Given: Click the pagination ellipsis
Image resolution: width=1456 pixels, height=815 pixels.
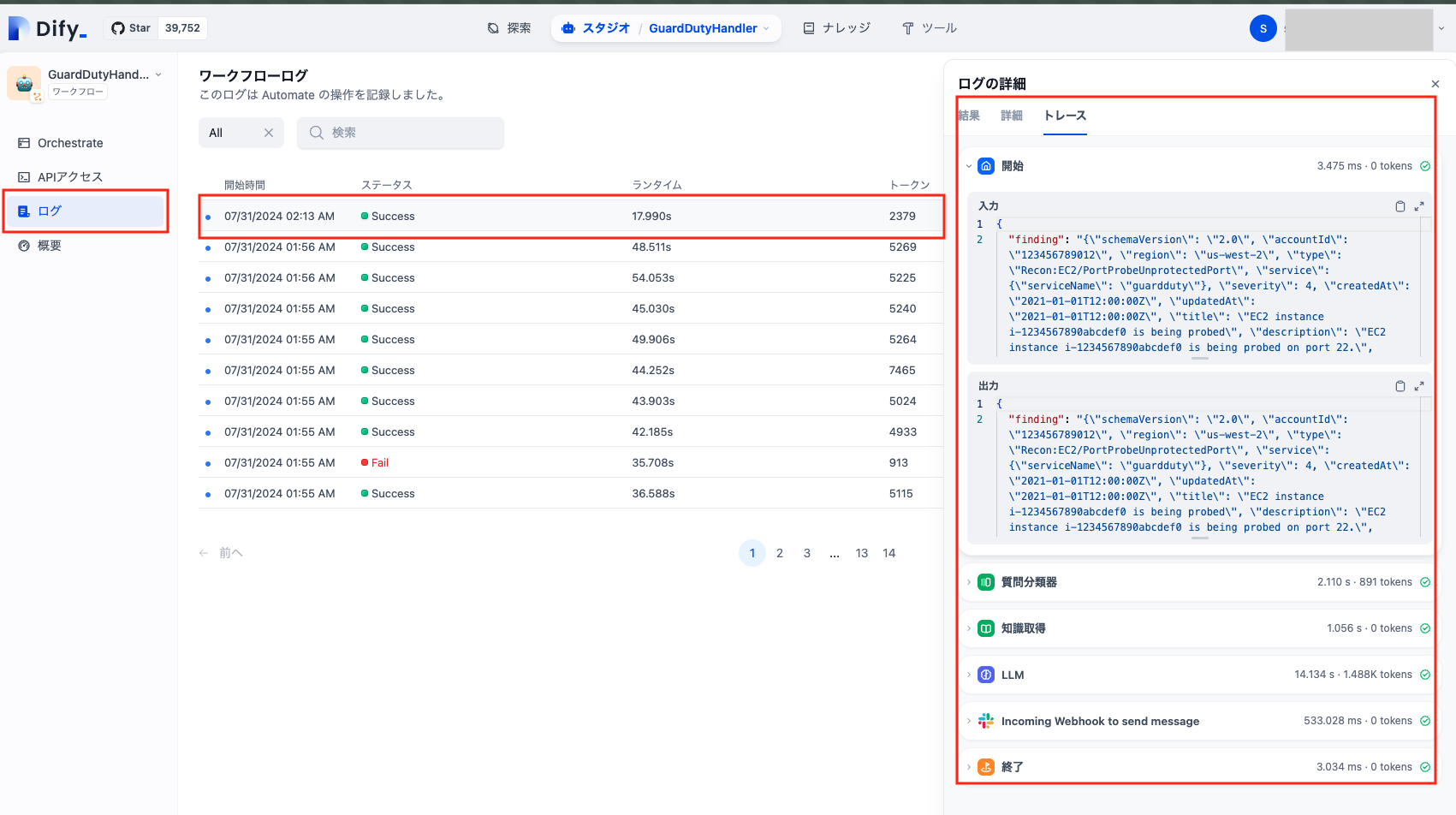Looking at the screenshot, I should click(x=835, y=553).
